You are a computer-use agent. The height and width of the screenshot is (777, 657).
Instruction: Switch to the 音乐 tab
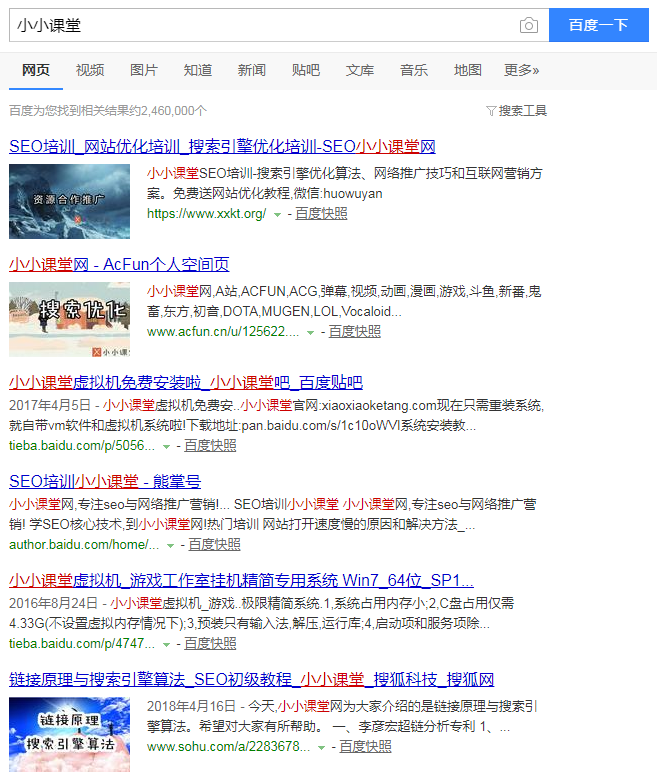(414, 70)
